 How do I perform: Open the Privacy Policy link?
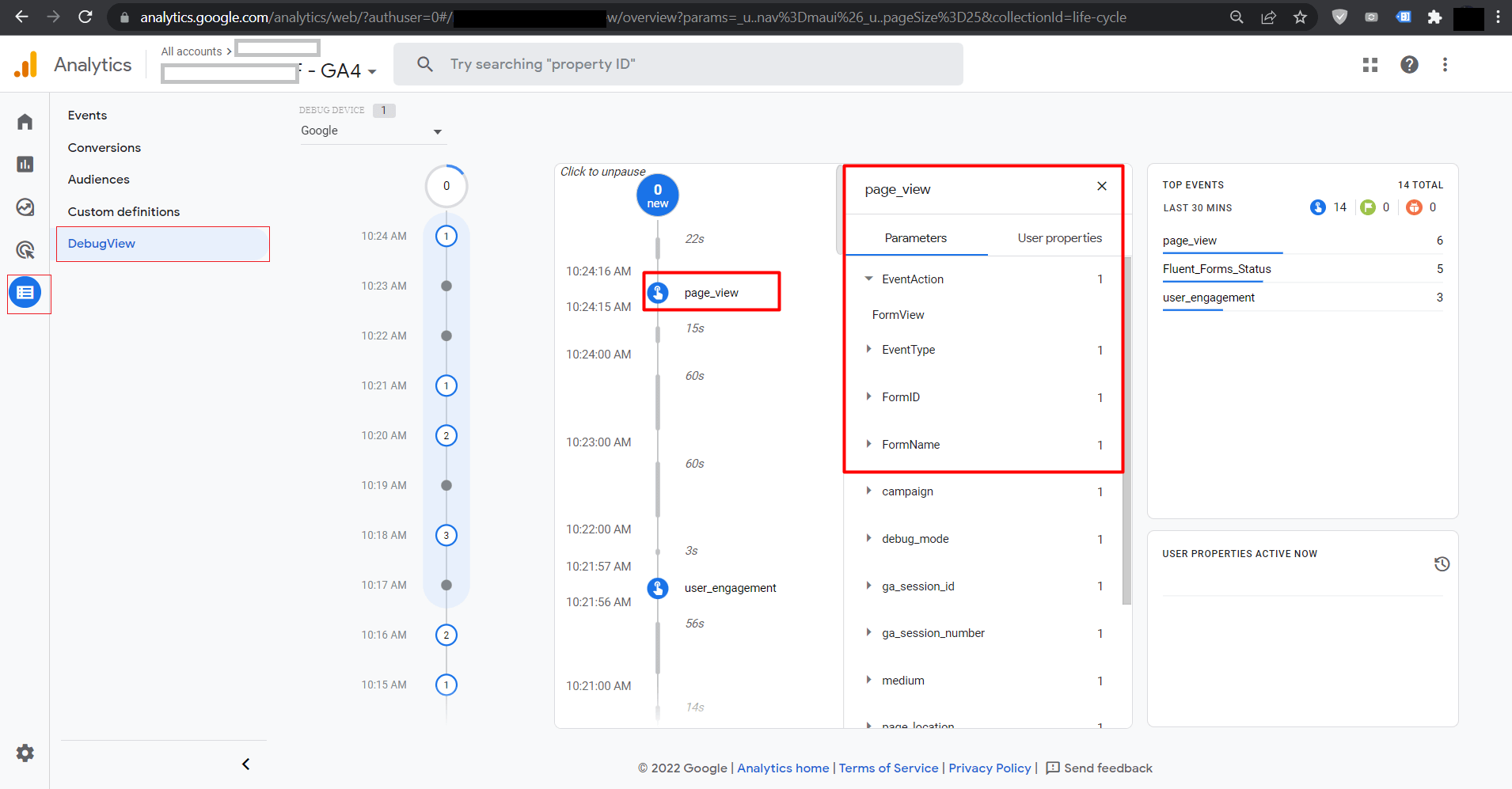990,768
